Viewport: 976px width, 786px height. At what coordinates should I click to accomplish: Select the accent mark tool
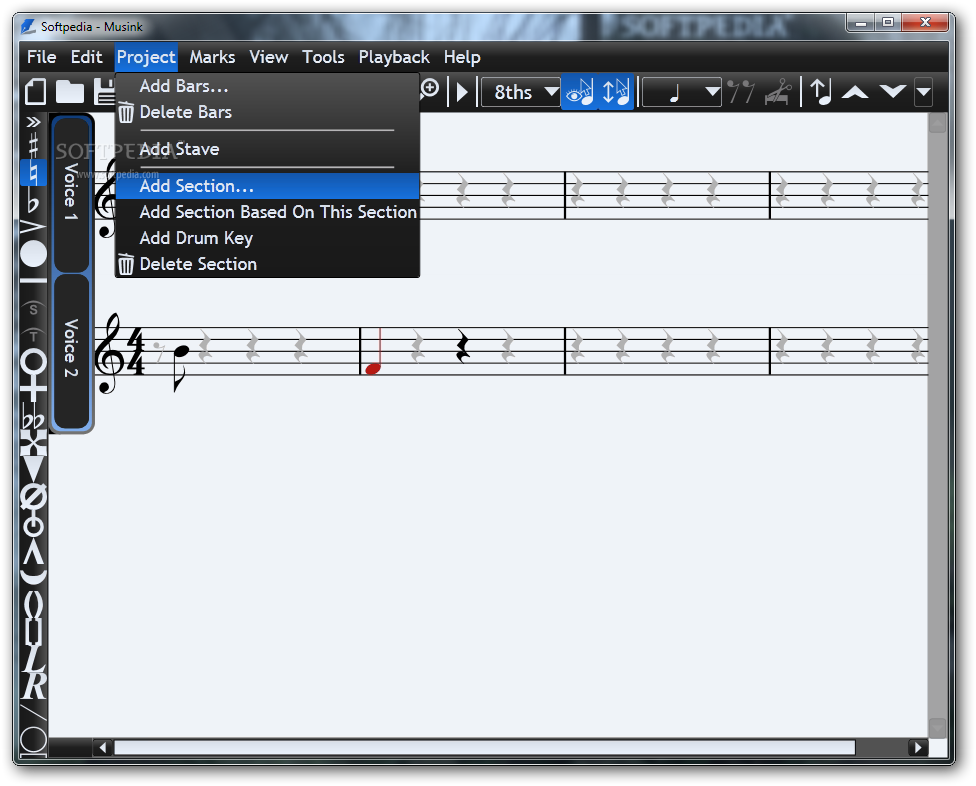[x=33, y=227]
